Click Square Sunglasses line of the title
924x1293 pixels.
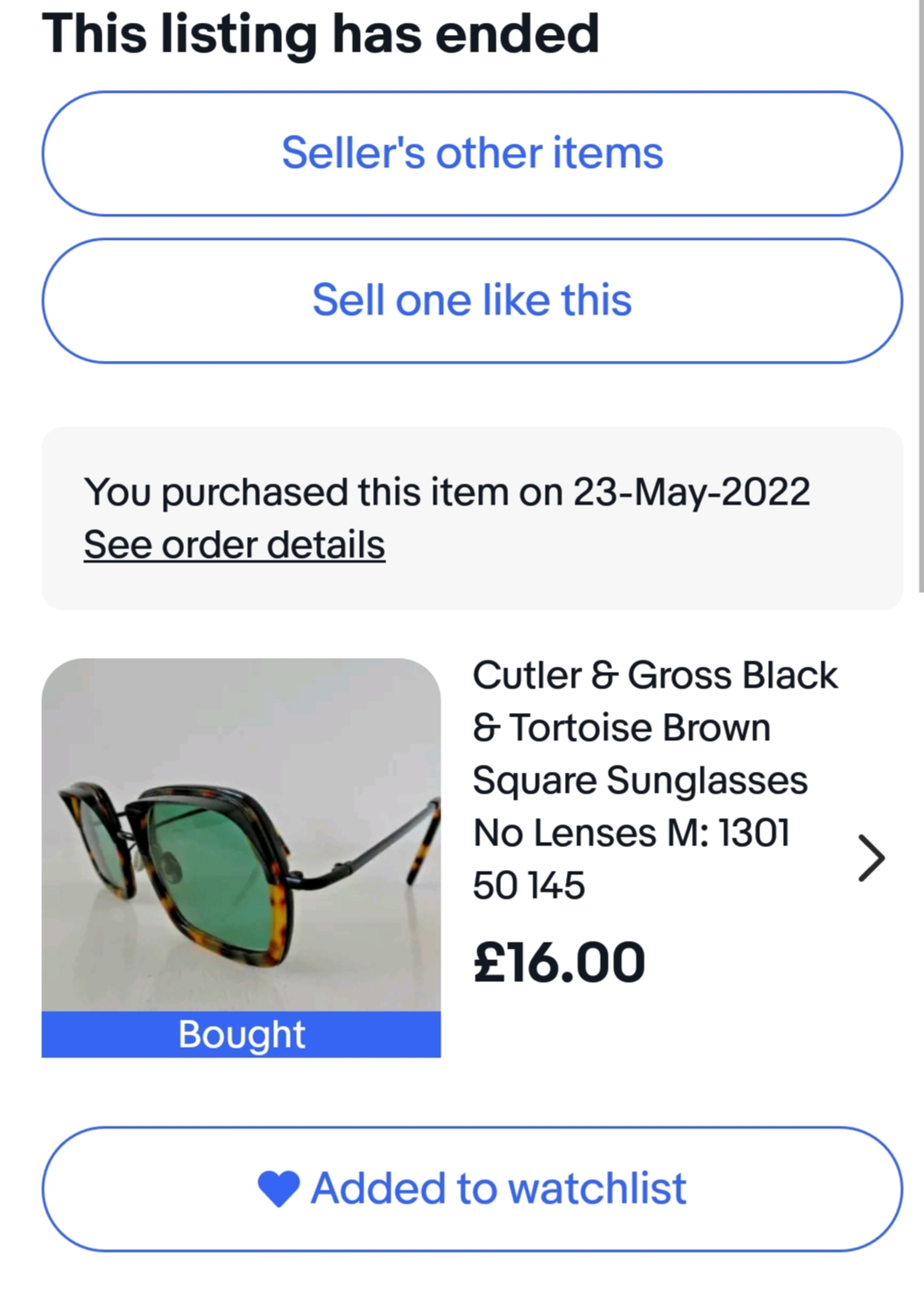pos(639,781)
